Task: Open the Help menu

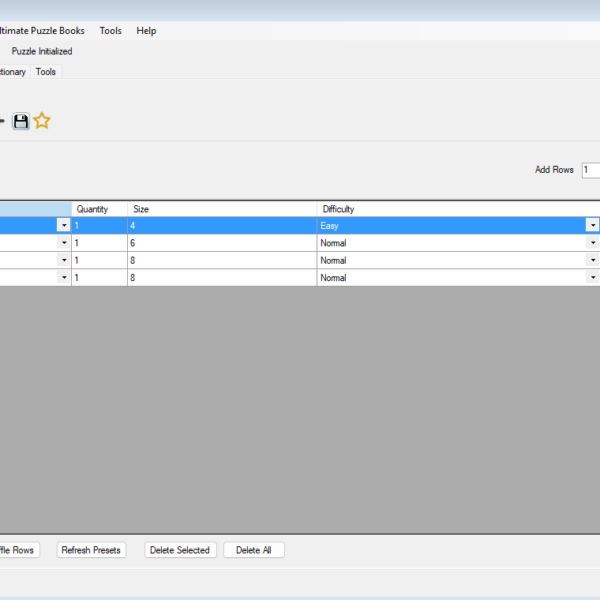Action: click(146, 31)
